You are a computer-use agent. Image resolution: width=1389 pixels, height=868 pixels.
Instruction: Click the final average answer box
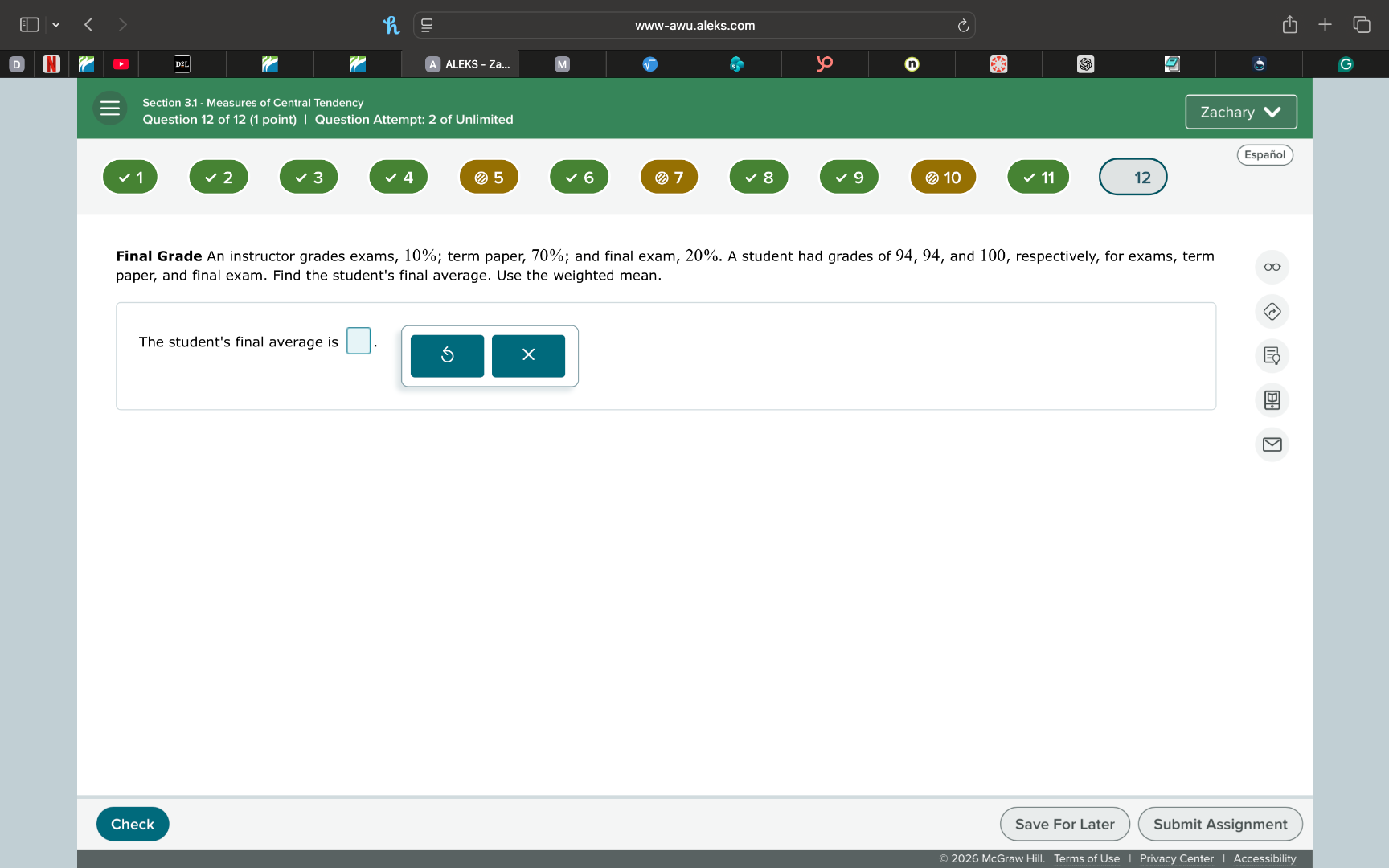tap(358, 341)
